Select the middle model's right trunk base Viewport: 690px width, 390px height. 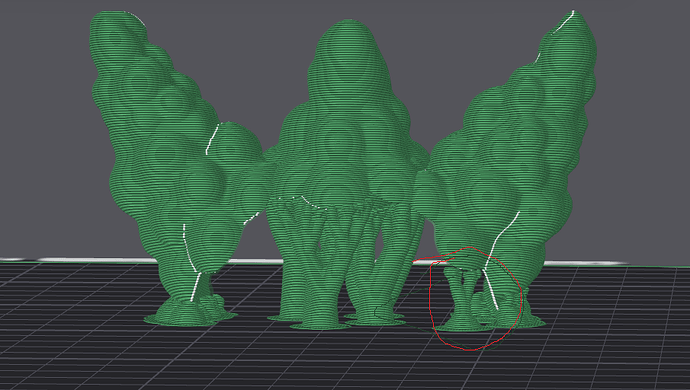(x=374, y=319)
